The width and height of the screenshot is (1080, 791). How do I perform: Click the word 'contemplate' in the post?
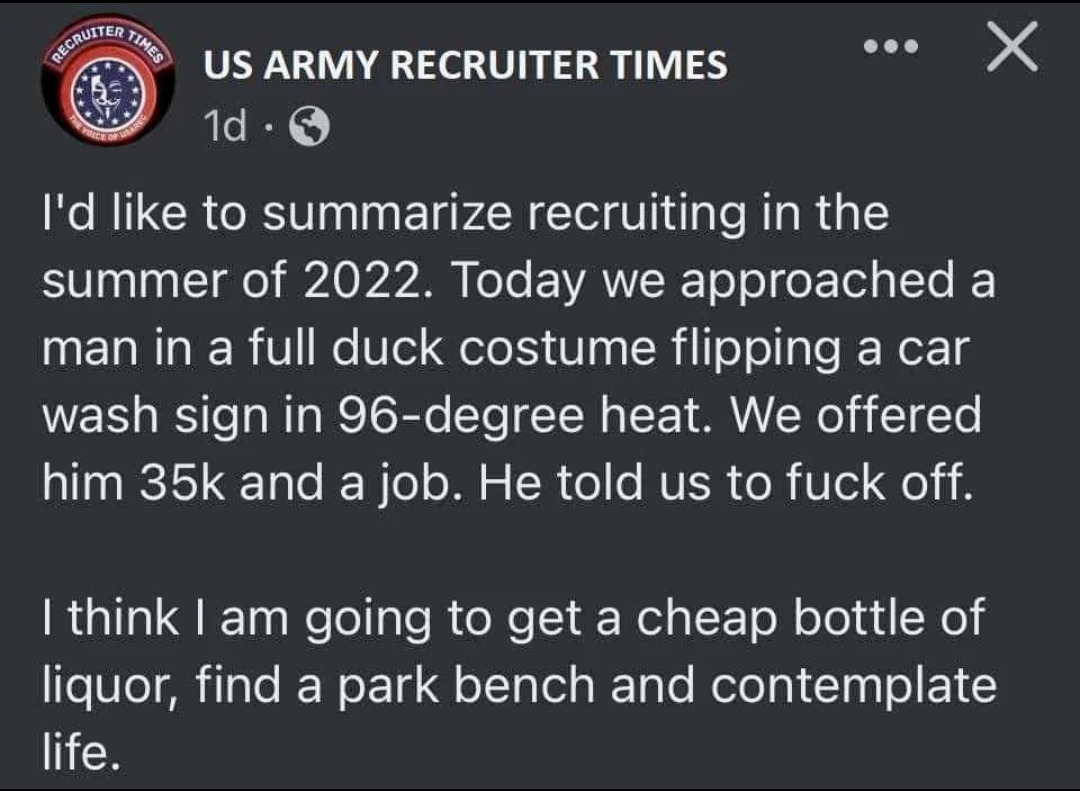click(853, 687)
